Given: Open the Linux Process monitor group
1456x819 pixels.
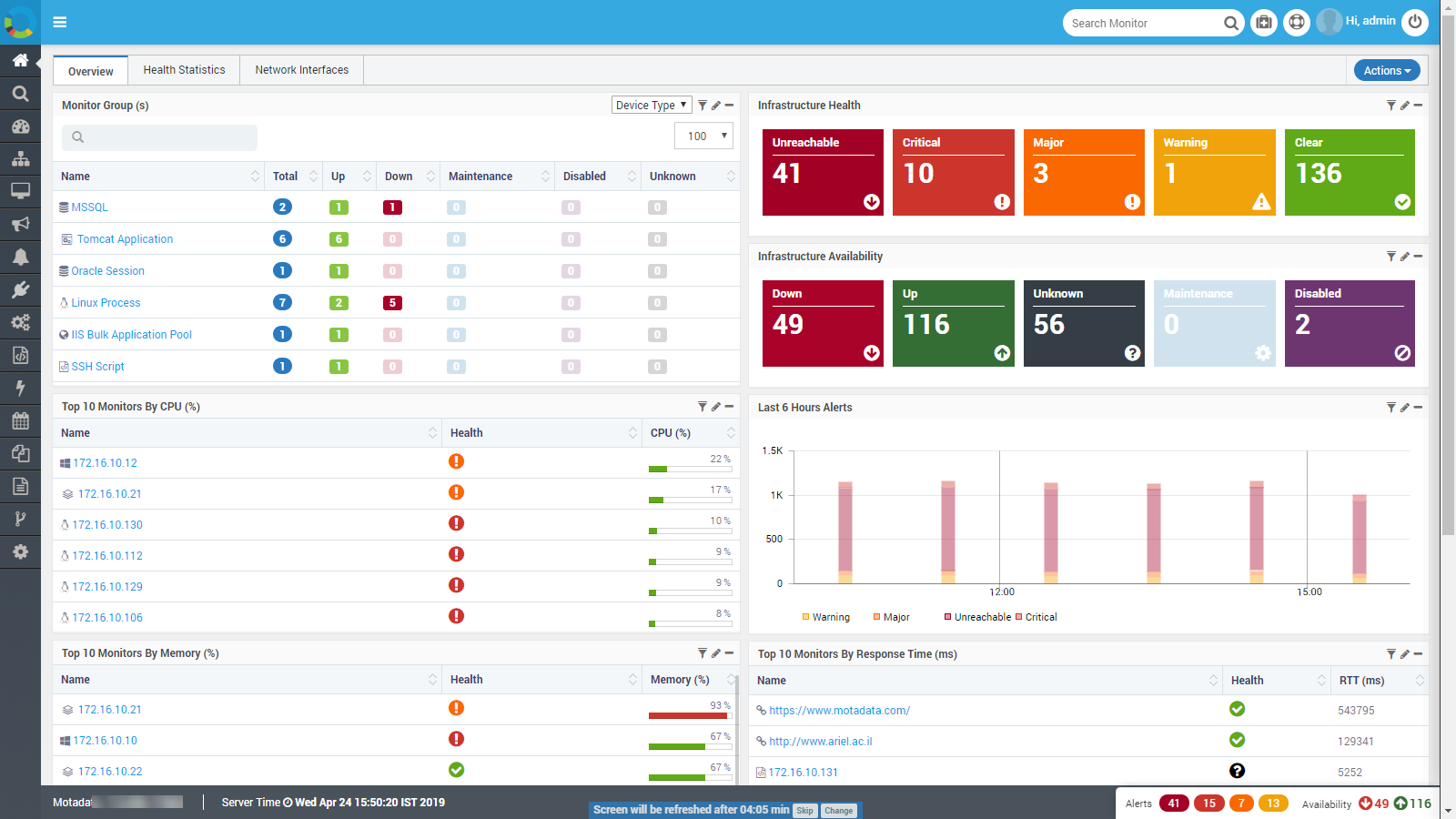Looking at the screenshot, I should tap(106, 303).
